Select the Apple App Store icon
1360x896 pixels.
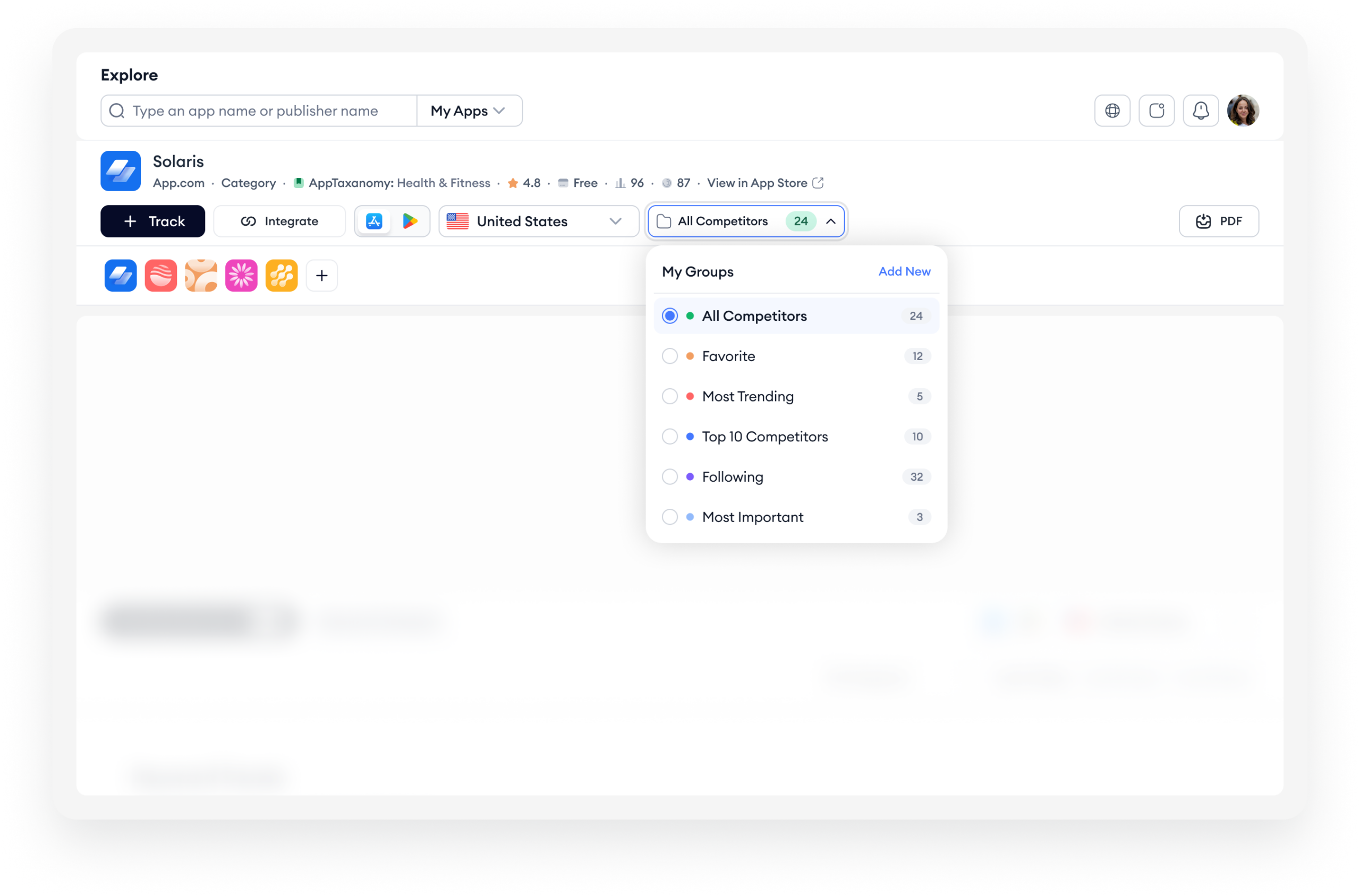pyautogui.click(x=375, y=221)
